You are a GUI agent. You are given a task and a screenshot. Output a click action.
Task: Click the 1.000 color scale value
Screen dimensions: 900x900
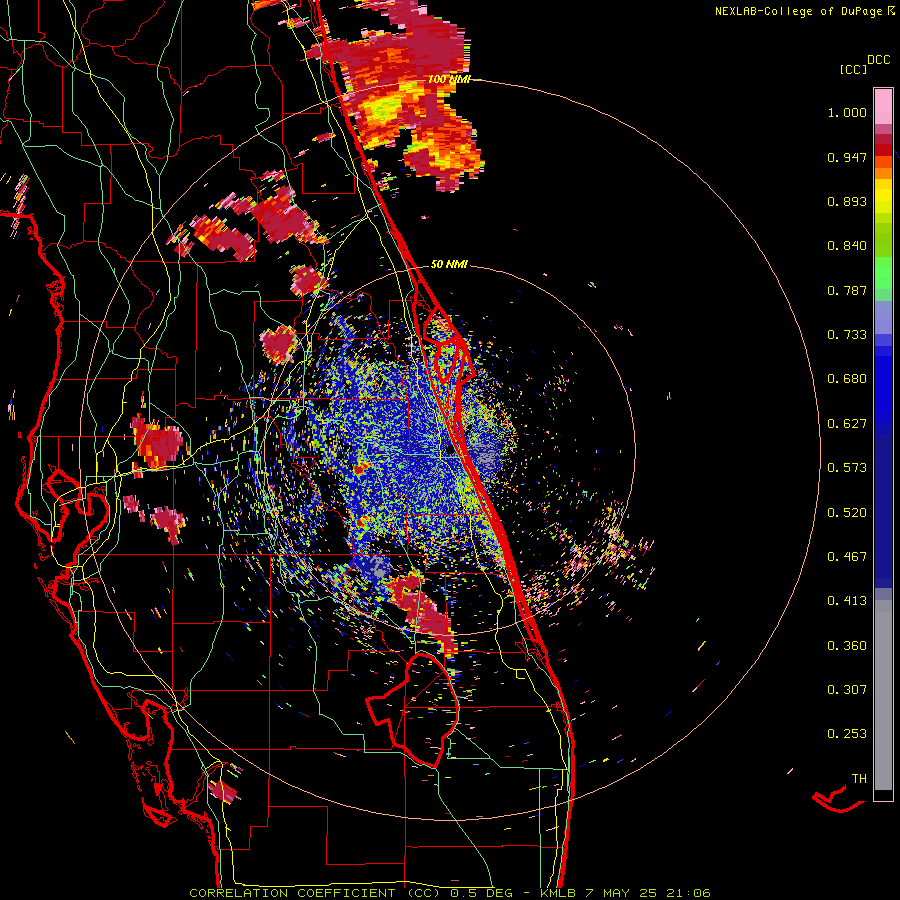[847, 112]
